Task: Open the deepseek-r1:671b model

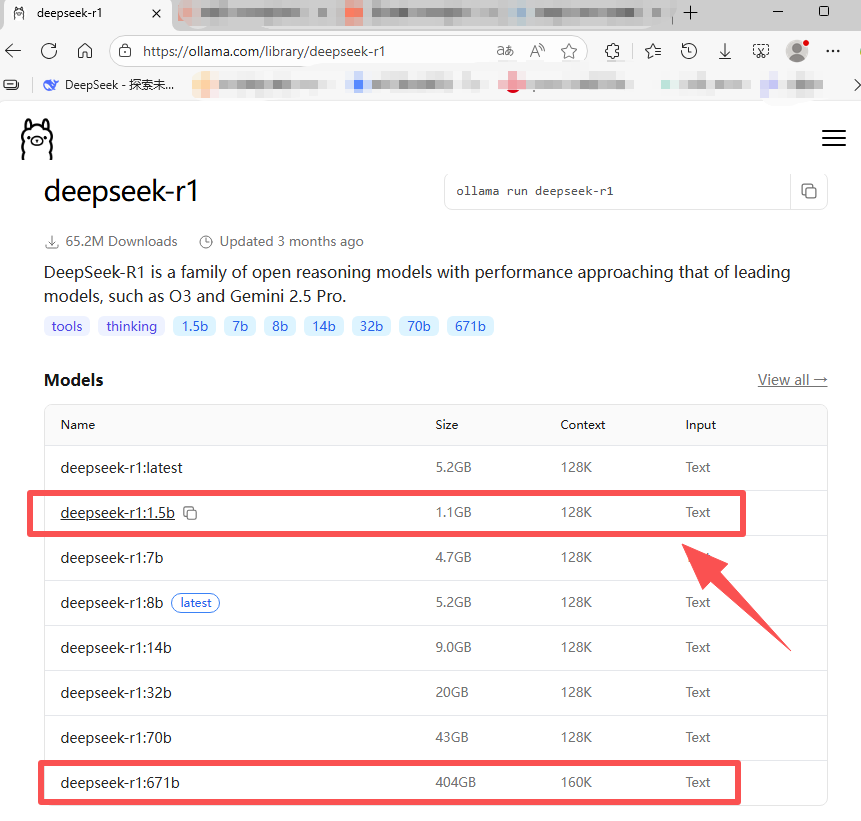Action: (120, 783)
